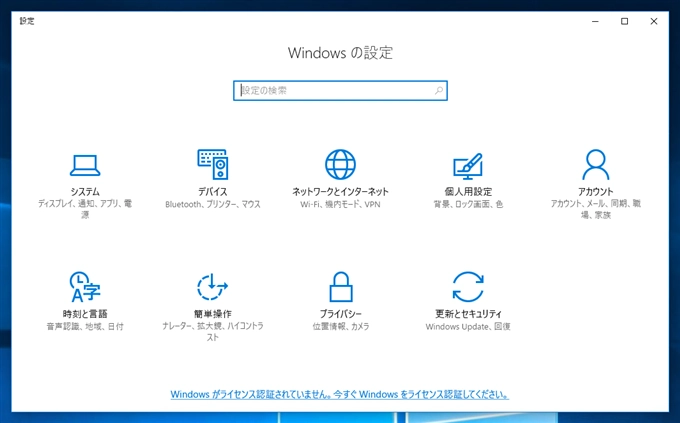Select the アカウント title text
This screenshot has height=423, width=680.
[595, 191]
